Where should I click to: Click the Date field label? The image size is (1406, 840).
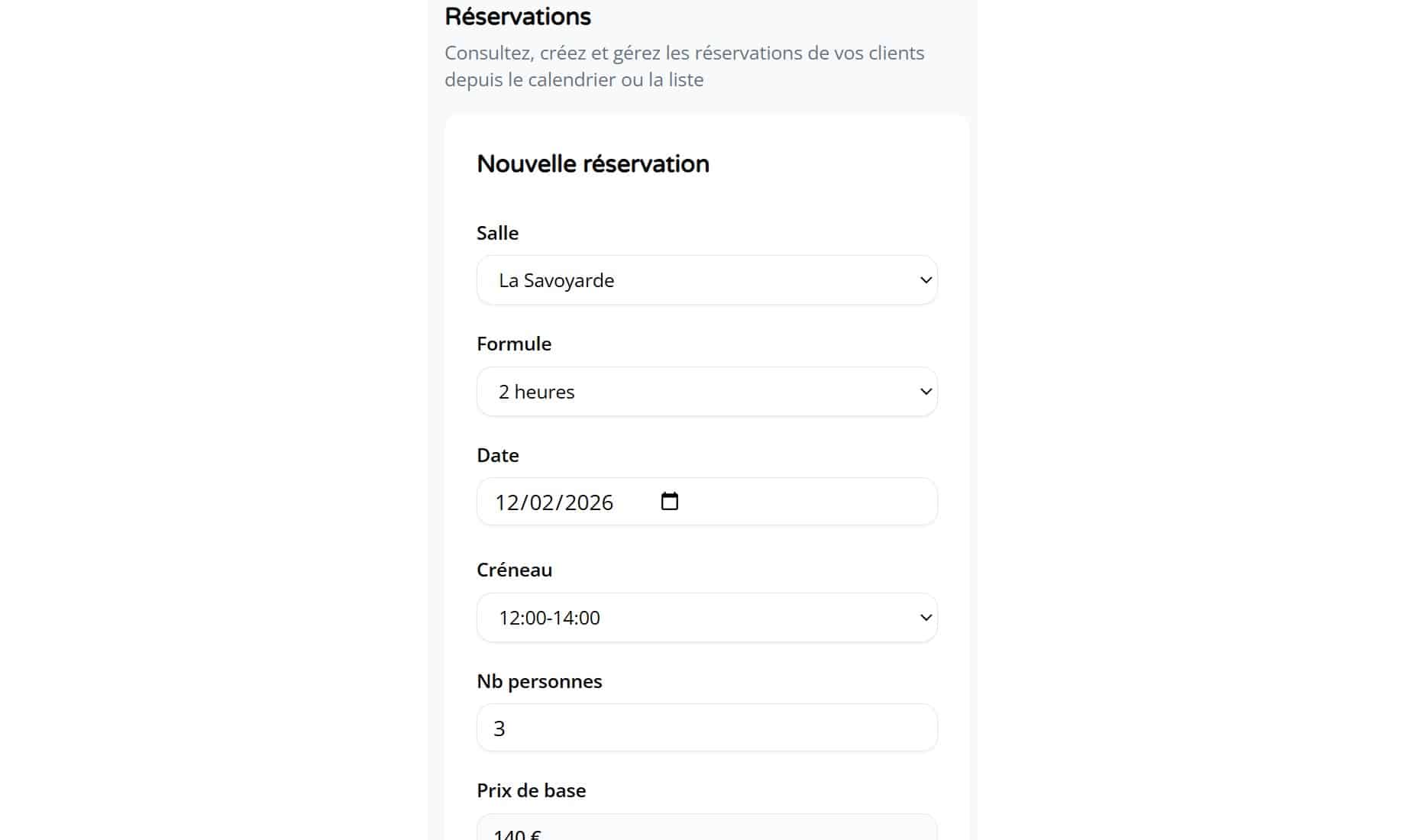click(497, 454)
